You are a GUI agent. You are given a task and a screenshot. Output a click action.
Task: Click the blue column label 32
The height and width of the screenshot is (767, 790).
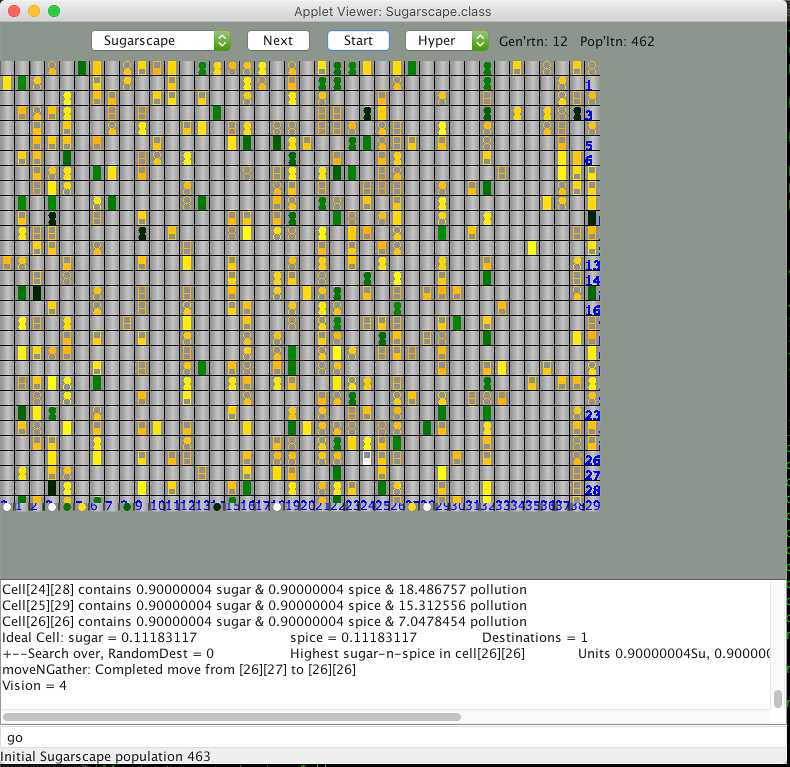pos(486,505)
